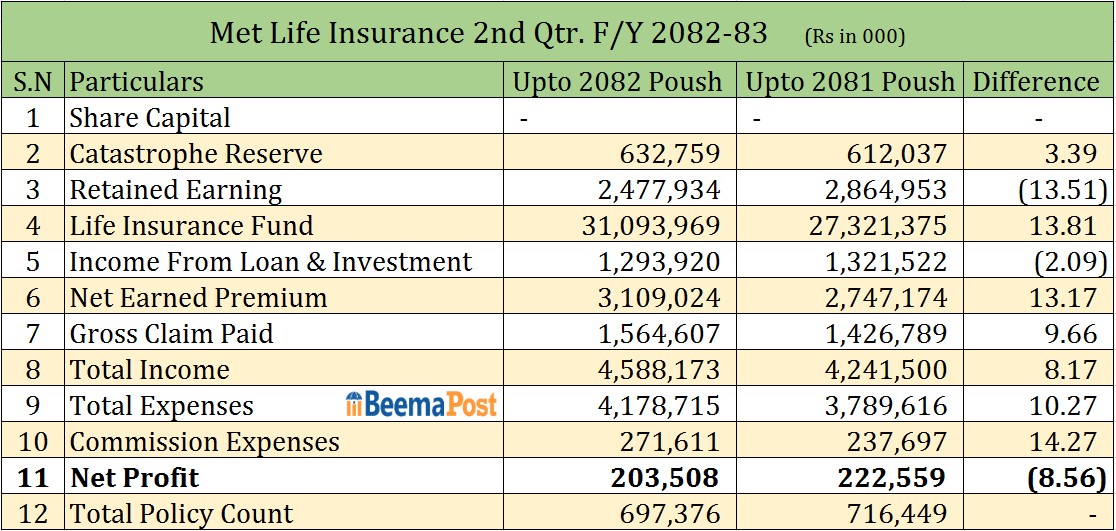Image resolution: width=1116 pixels, height=531 pixels.
Task: Click the Commission Expenses row label
Action: [205, 442]
